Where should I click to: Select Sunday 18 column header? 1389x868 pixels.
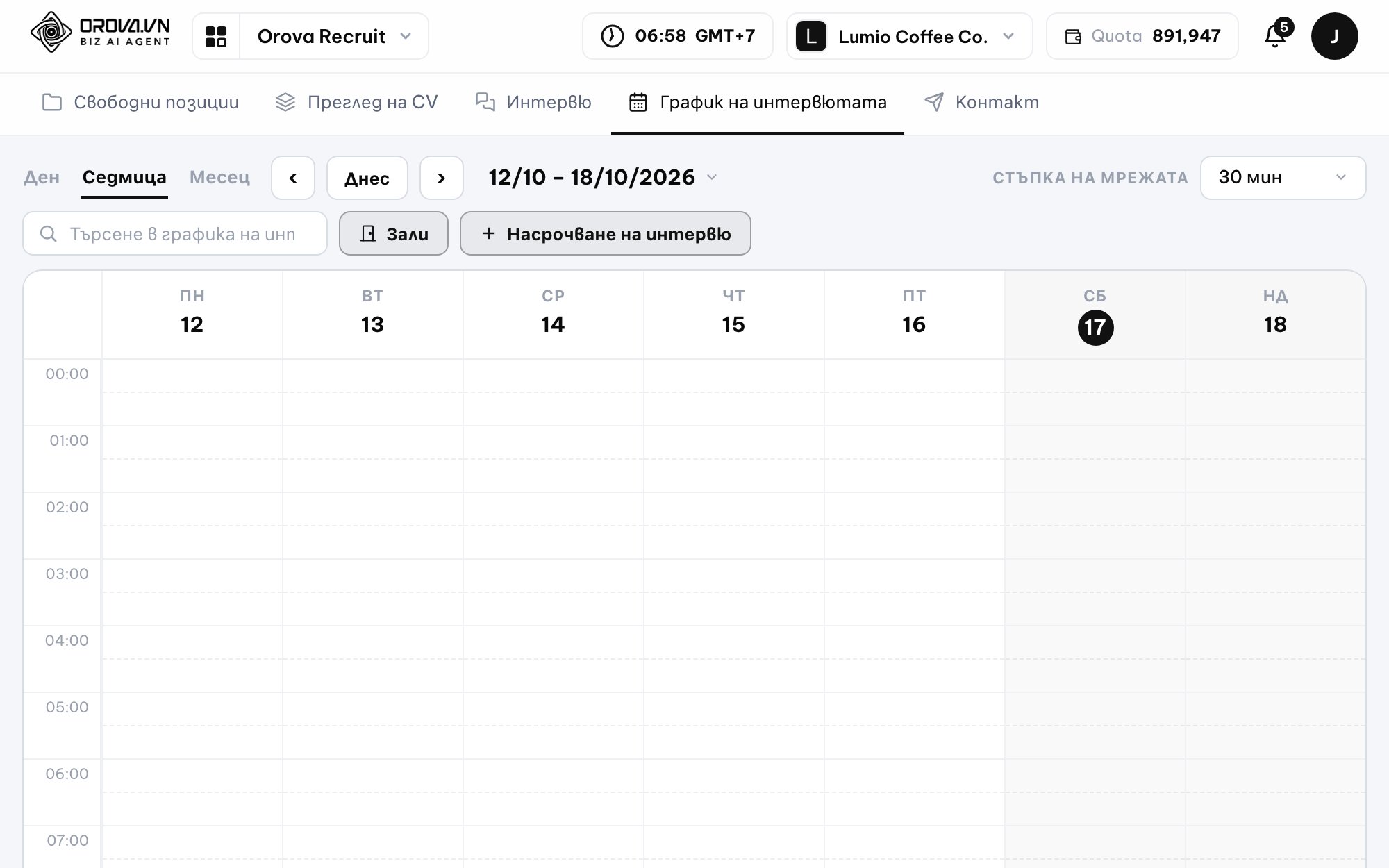1276,315
